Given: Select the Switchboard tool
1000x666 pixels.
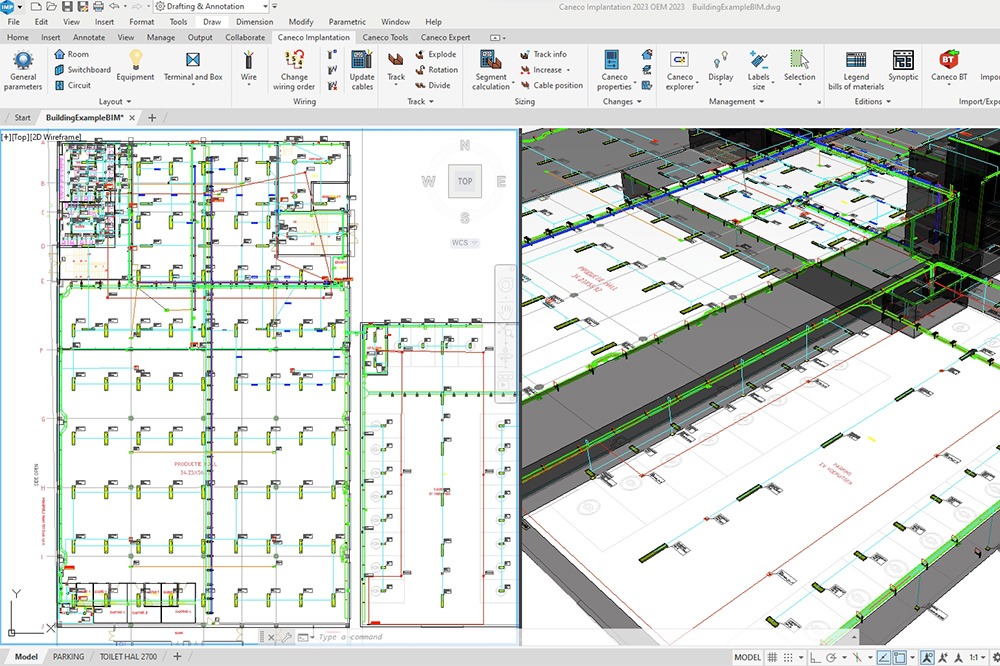Looking at the screenshot, I should tap(82, 70).
